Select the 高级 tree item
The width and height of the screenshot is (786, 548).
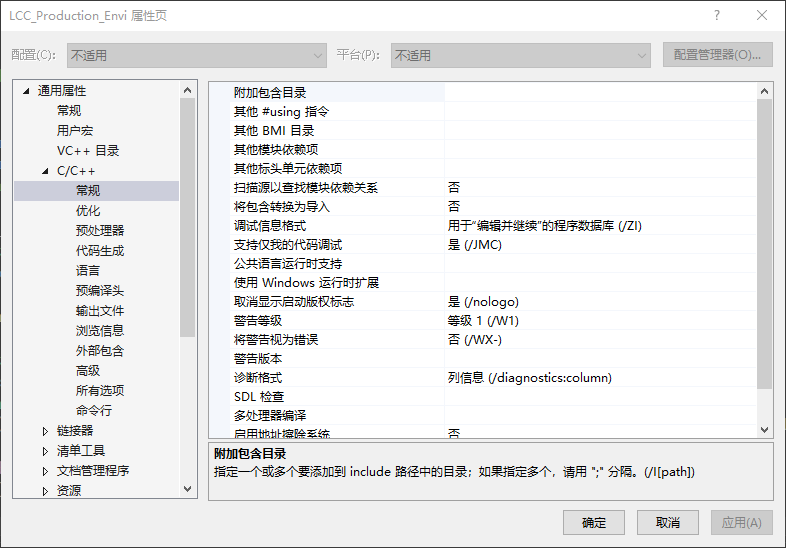pos(88,371)
